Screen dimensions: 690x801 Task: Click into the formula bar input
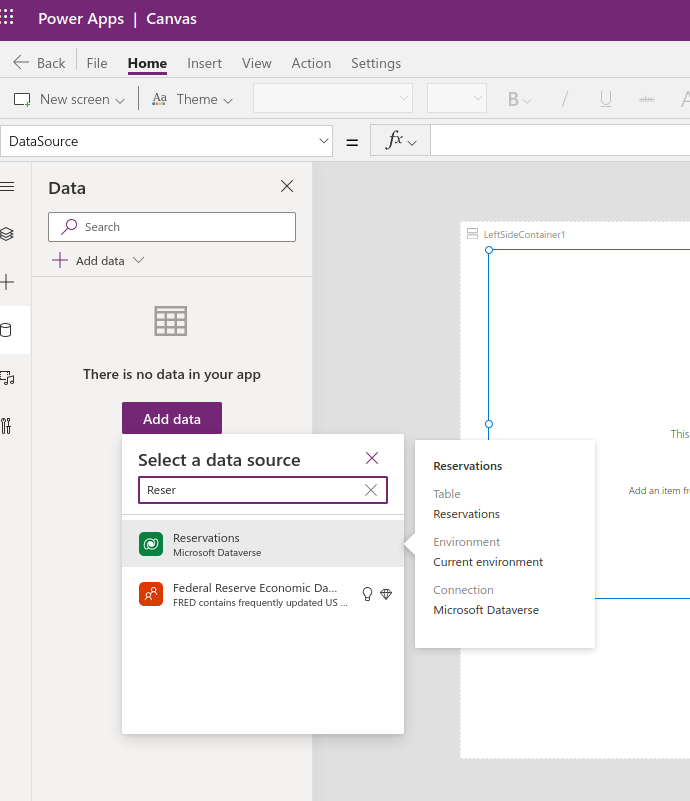click(x=560, y=140)
